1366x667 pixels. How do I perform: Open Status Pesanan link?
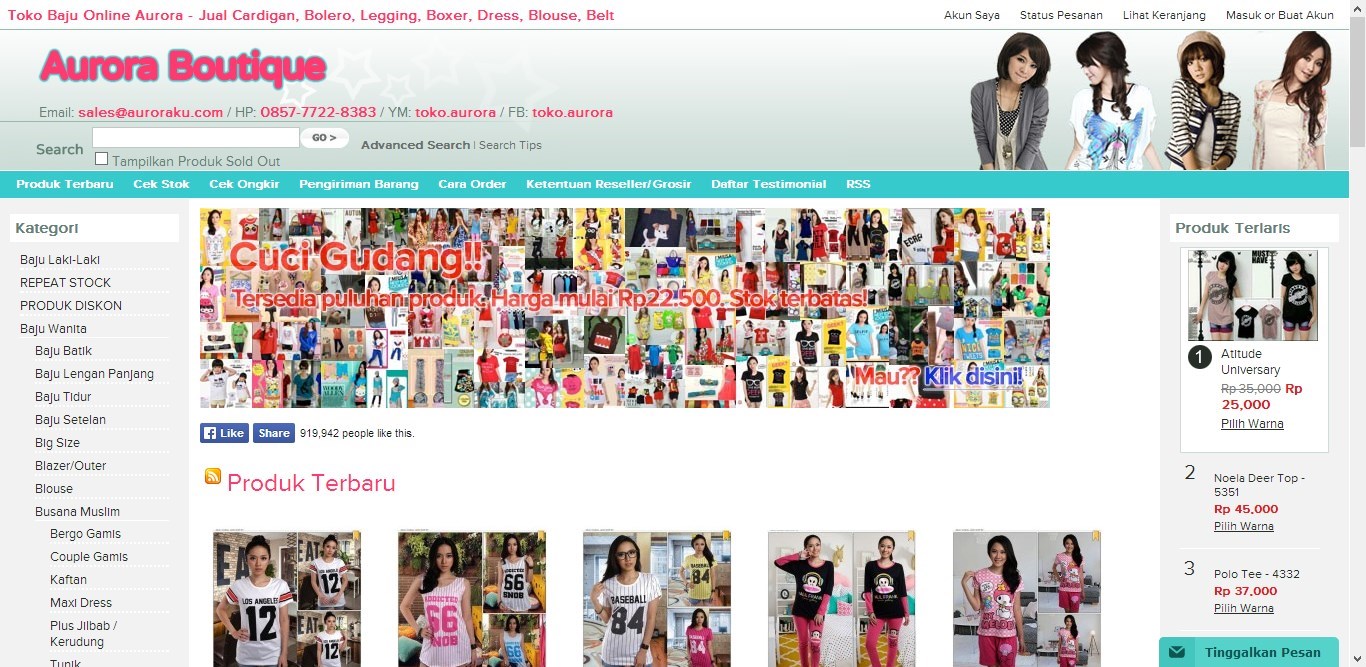coord(1061,15)
